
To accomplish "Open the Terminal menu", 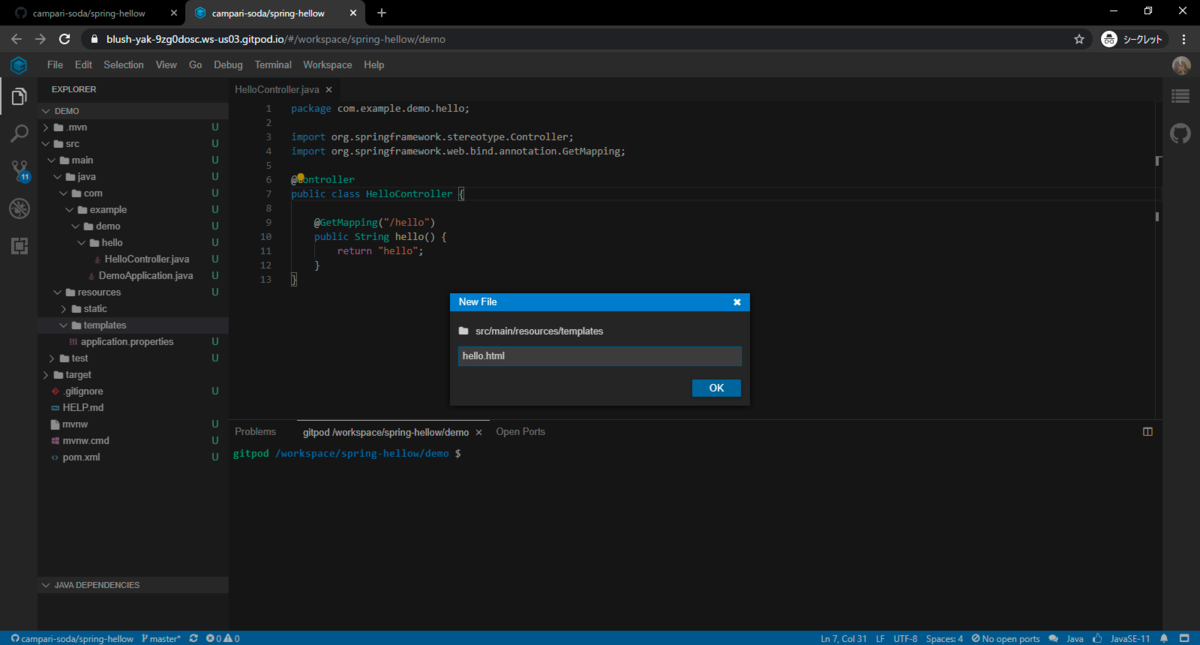I will pyautogui.click(x=273, y=65).
